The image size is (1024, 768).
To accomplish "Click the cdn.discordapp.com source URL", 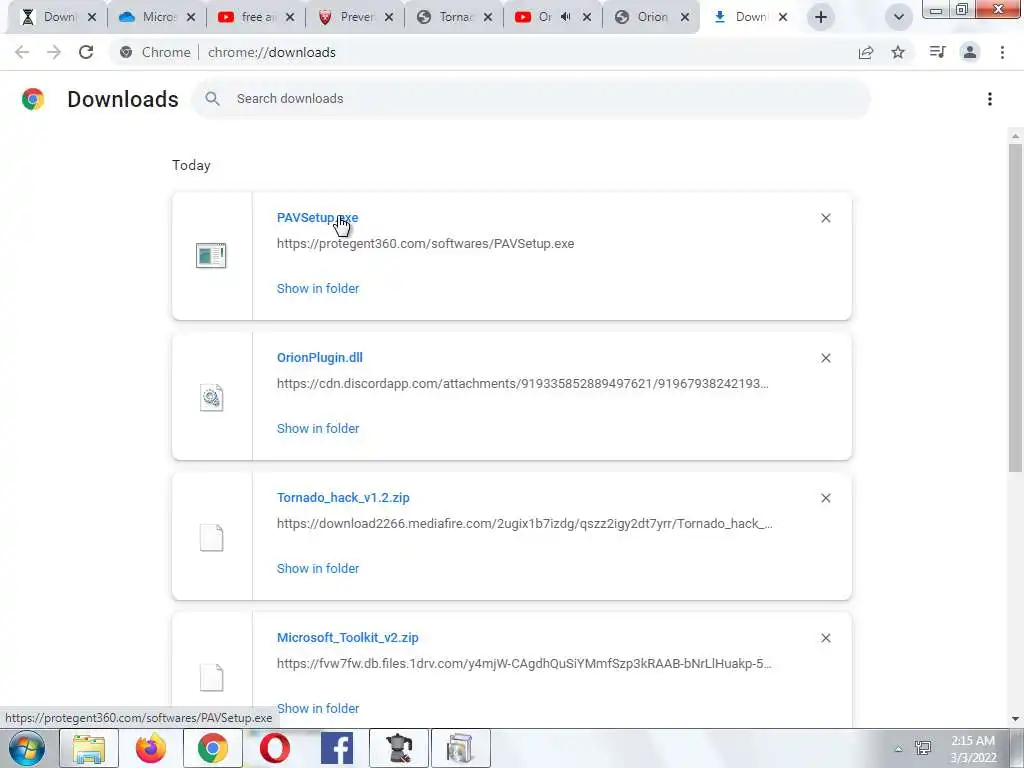I will point(522,383).
